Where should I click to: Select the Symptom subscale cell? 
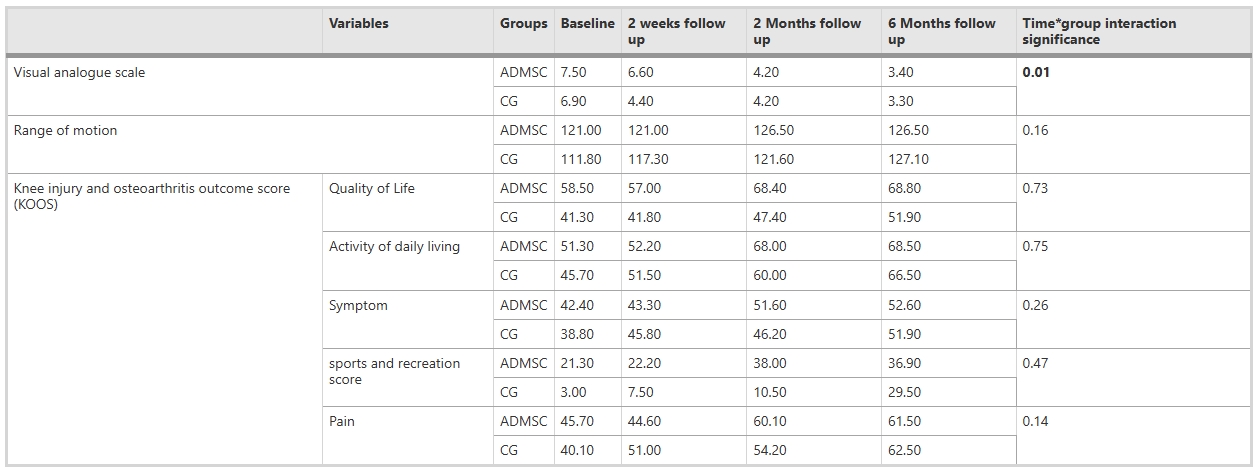pos(358,305)
